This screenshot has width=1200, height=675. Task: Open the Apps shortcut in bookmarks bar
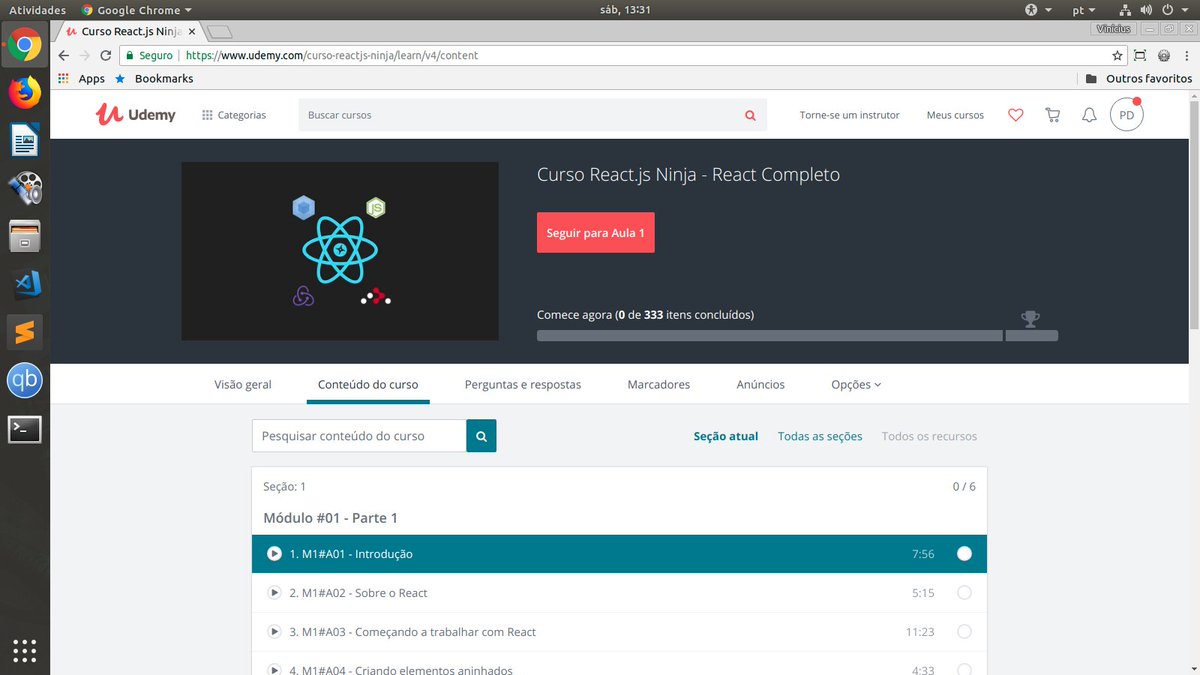82,78
